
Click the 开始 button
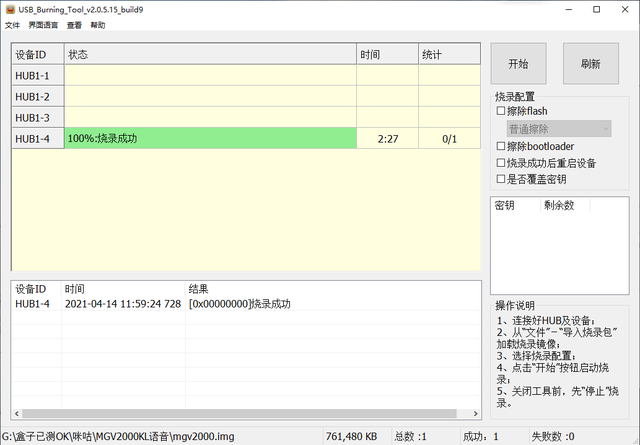pyautogui.click(x=518, y=64)
